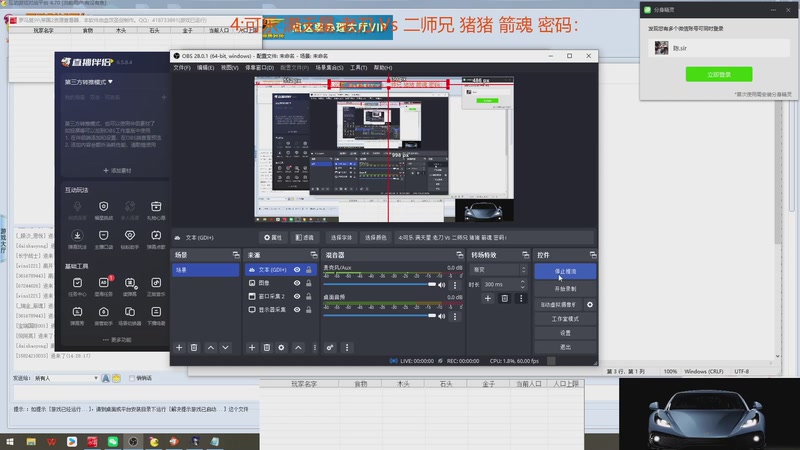Image resolution: width=800 pixels, height=450 pixels.
Task: Click 滤镜 button in source toolbar
Action: pyautogui.click(x=305, y=237)
